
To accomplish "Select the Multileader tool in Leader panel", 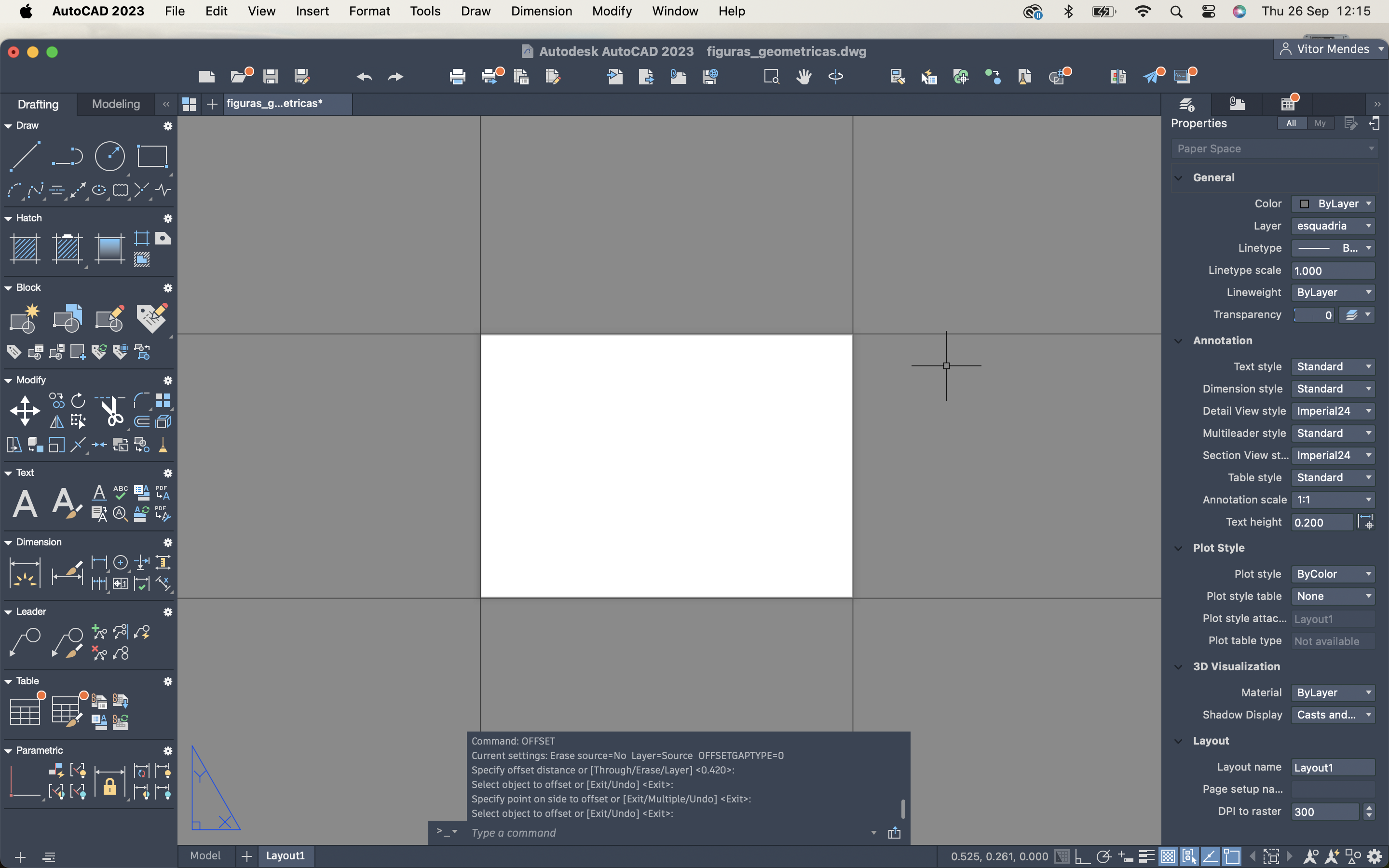I will (x=25, y=642).
